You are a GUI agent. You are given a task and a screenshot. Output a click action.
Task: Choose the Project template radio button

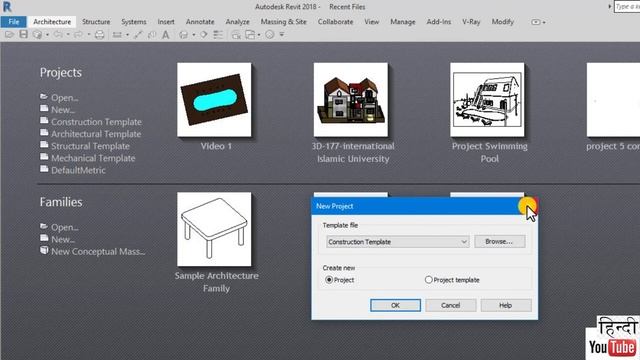(x=429, y=280)
